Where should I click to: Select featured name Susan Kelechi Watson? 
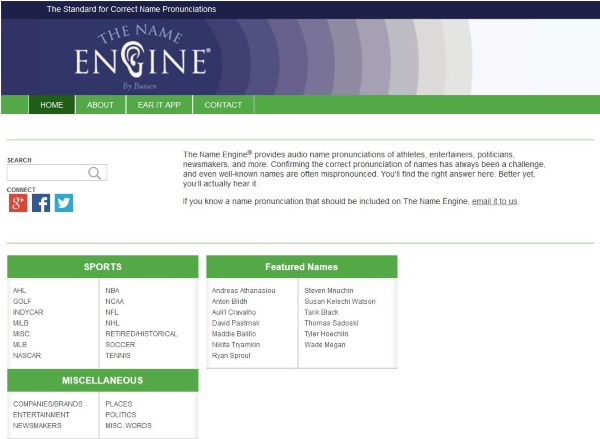pos(340,301)
